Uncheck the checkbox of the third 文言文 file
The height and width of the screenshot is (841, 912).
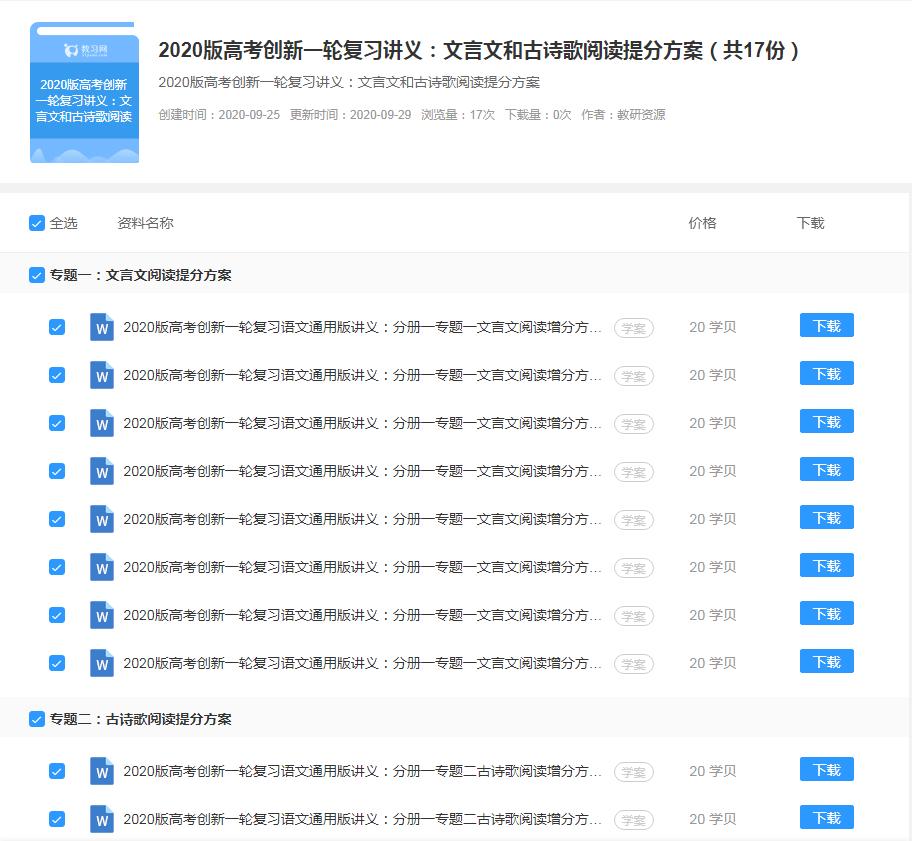[x=57, y=421]
